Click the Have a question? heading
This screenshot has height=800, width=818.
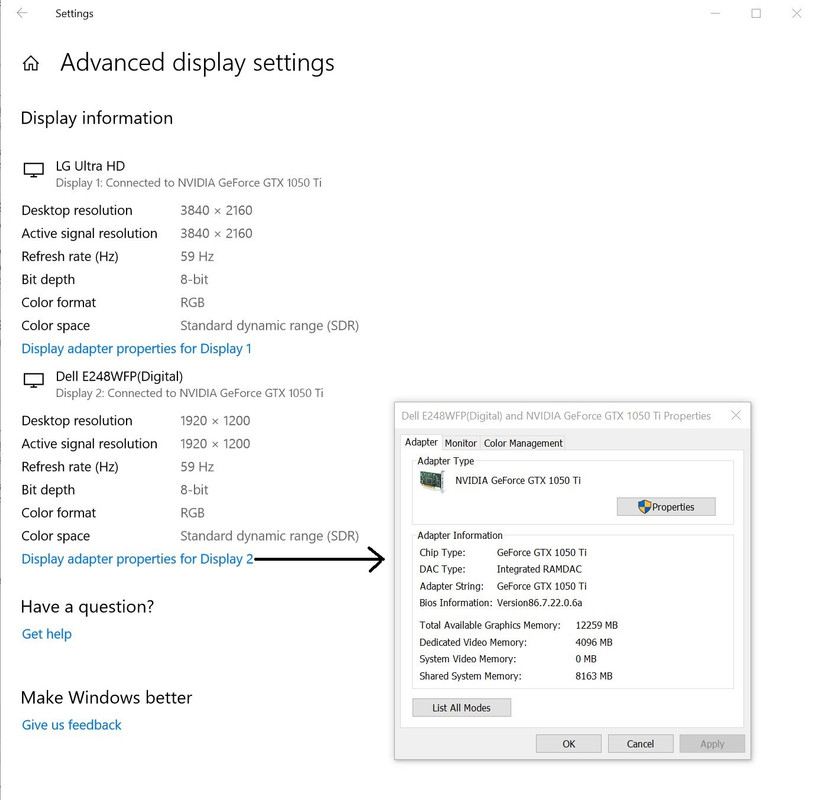coord(88,606)
